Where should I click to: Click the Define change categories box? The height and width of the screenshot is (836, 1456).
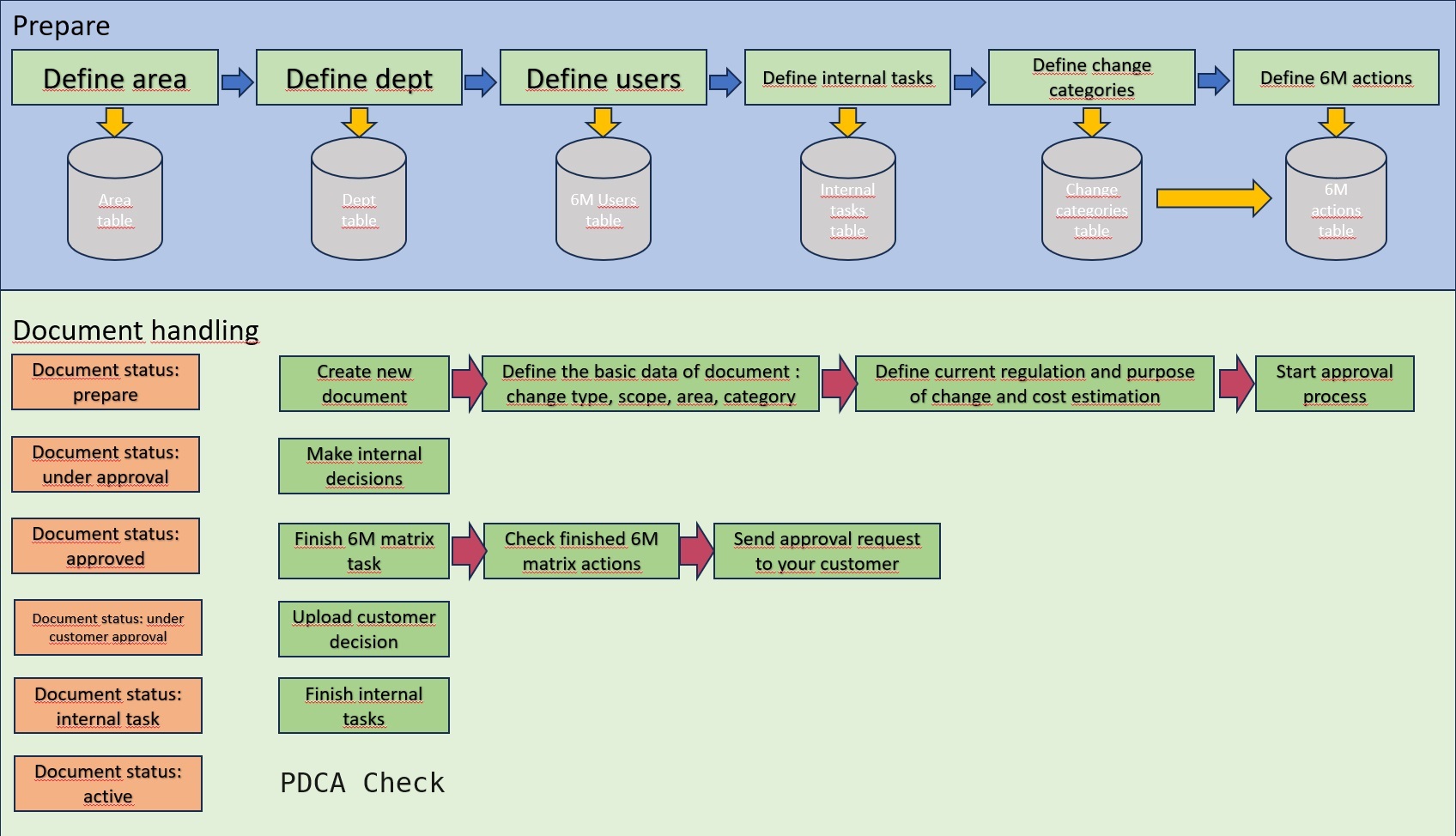[1091, 78]
